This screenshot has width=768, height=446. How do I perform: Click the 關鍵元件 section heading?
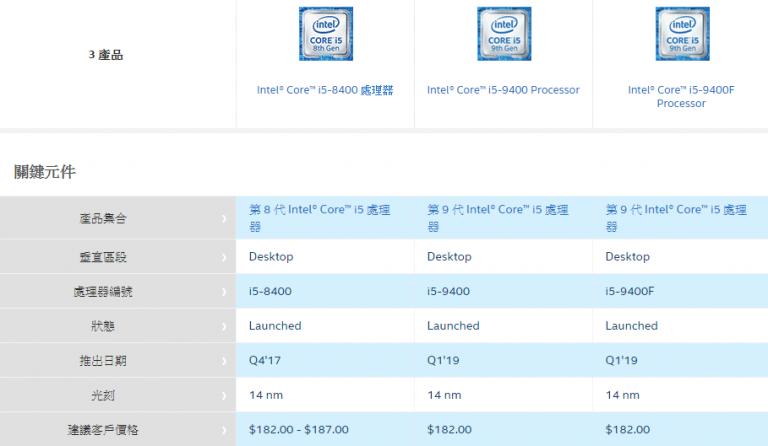[45, 172]
